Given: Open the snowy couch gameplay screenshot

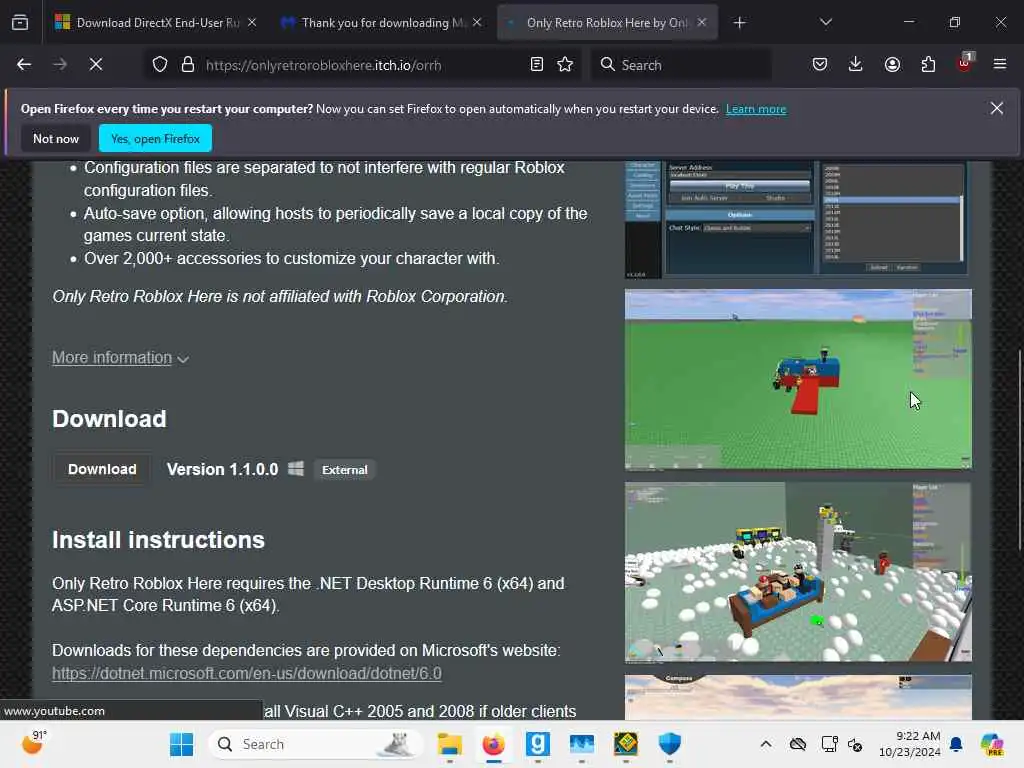Looking at the screenshot, I should click(x=798, y=572).
